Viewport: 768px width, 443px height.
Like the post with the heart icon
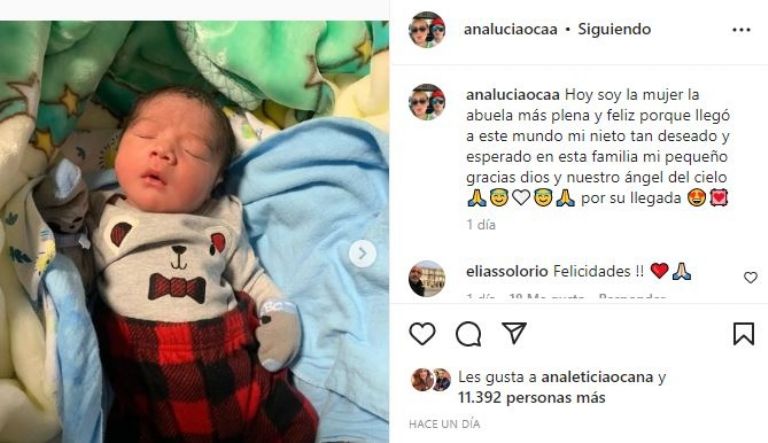422,334
